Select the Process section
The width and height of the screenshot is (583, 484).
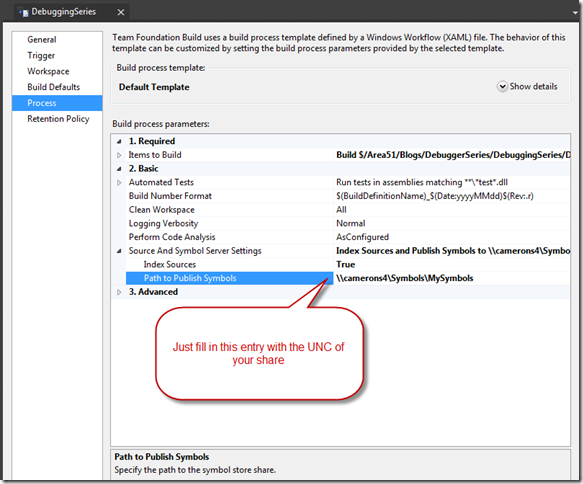point(57,103)
